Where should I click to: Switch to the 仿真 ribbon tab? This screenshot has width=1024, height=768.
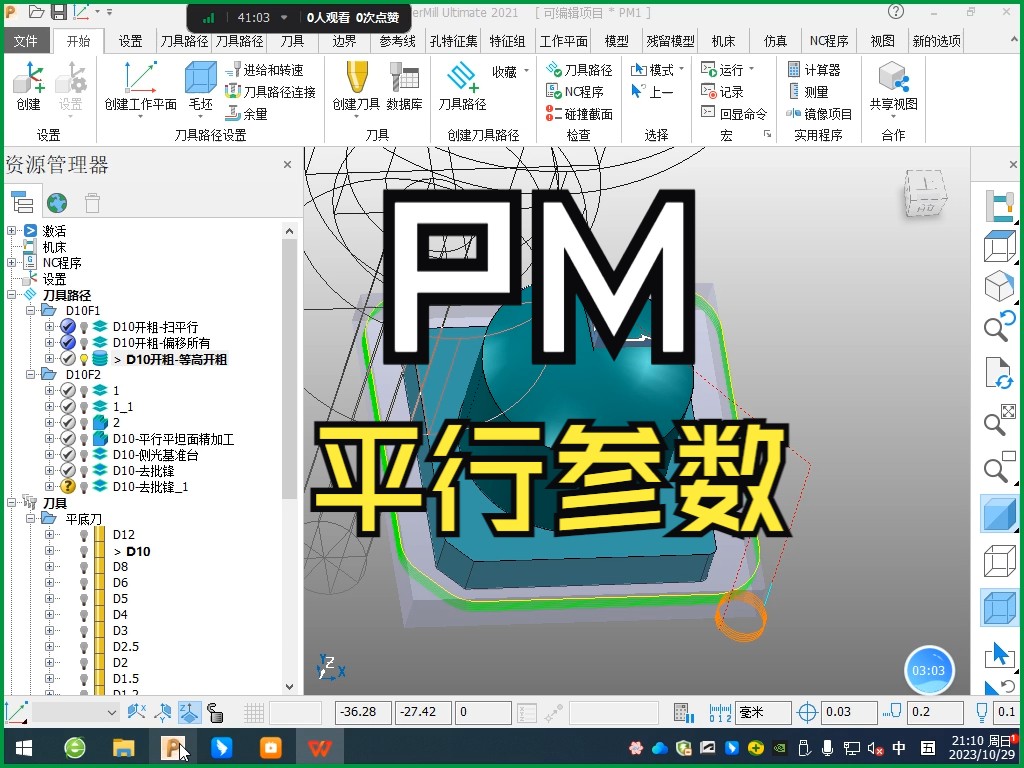tap(775, 41)
